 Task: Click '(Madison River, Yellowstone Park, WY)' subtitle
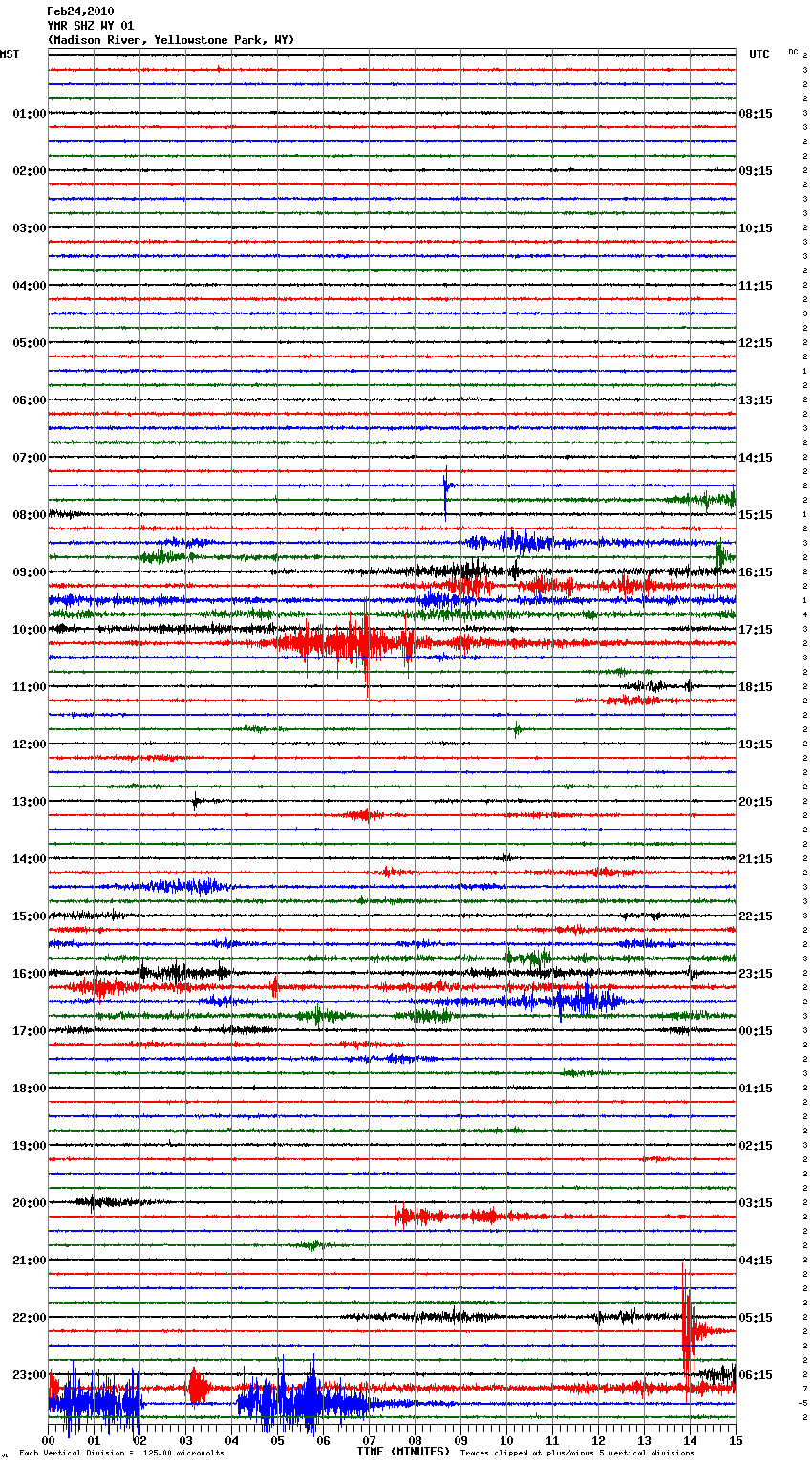pyautogui.click(x=171, y=40)
